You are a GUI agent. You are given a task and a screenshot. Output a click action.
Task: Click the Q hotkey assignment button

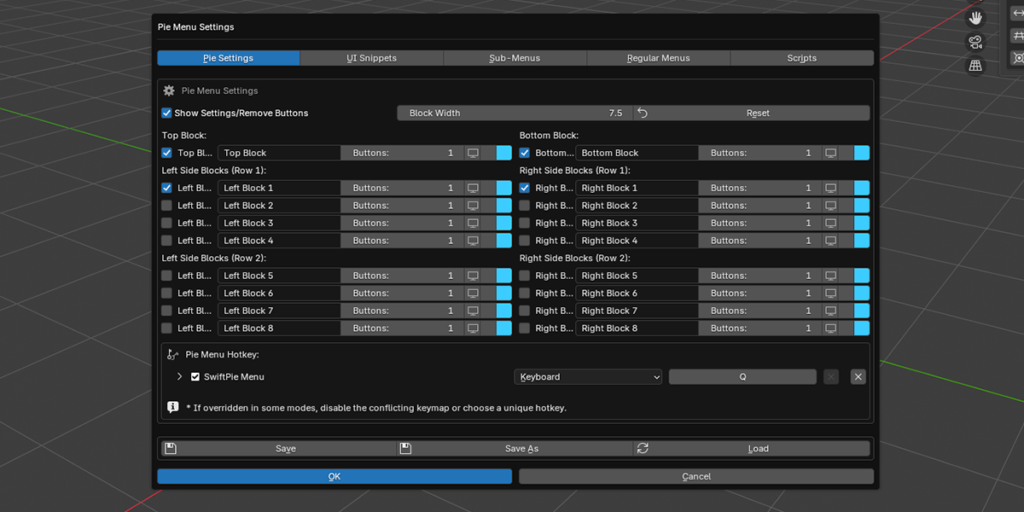point(743,377)
